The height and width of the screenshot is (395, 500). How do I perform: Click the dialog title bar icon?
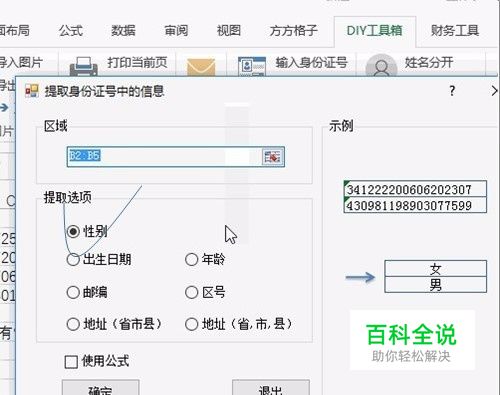(x=32, y=91)
